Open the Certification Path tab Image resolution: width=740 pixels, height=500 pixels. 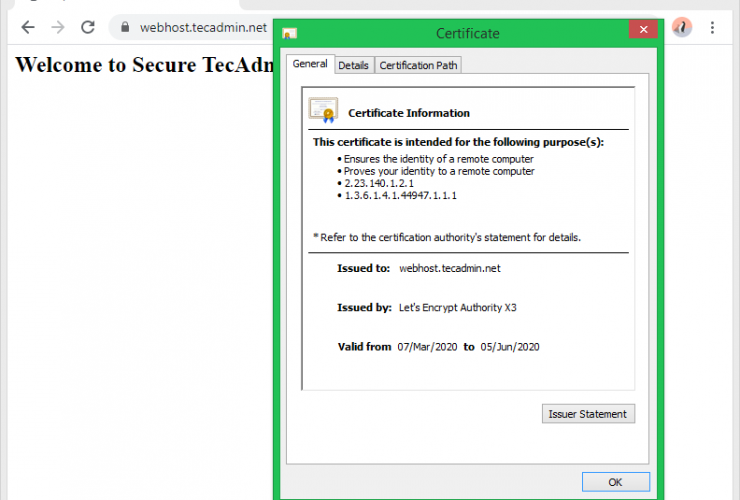[419, 65]
